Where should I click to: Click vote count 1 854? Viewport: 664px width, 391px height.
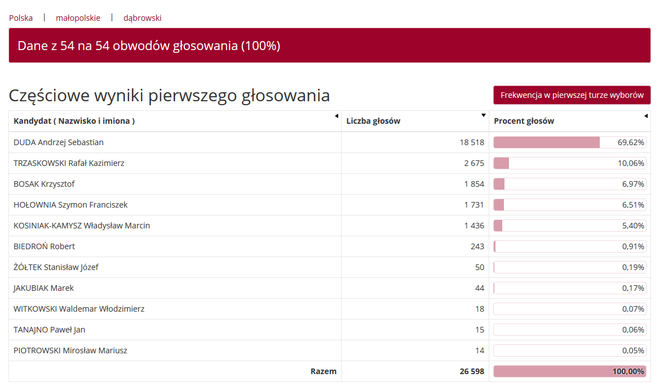(x=474, y=184)
